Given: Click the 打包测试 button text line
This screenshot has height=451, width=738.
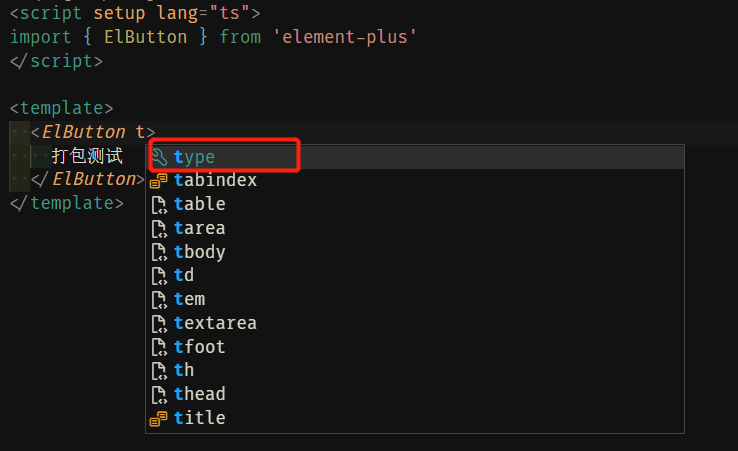Looking at the screenshot, I should [88, 156].
